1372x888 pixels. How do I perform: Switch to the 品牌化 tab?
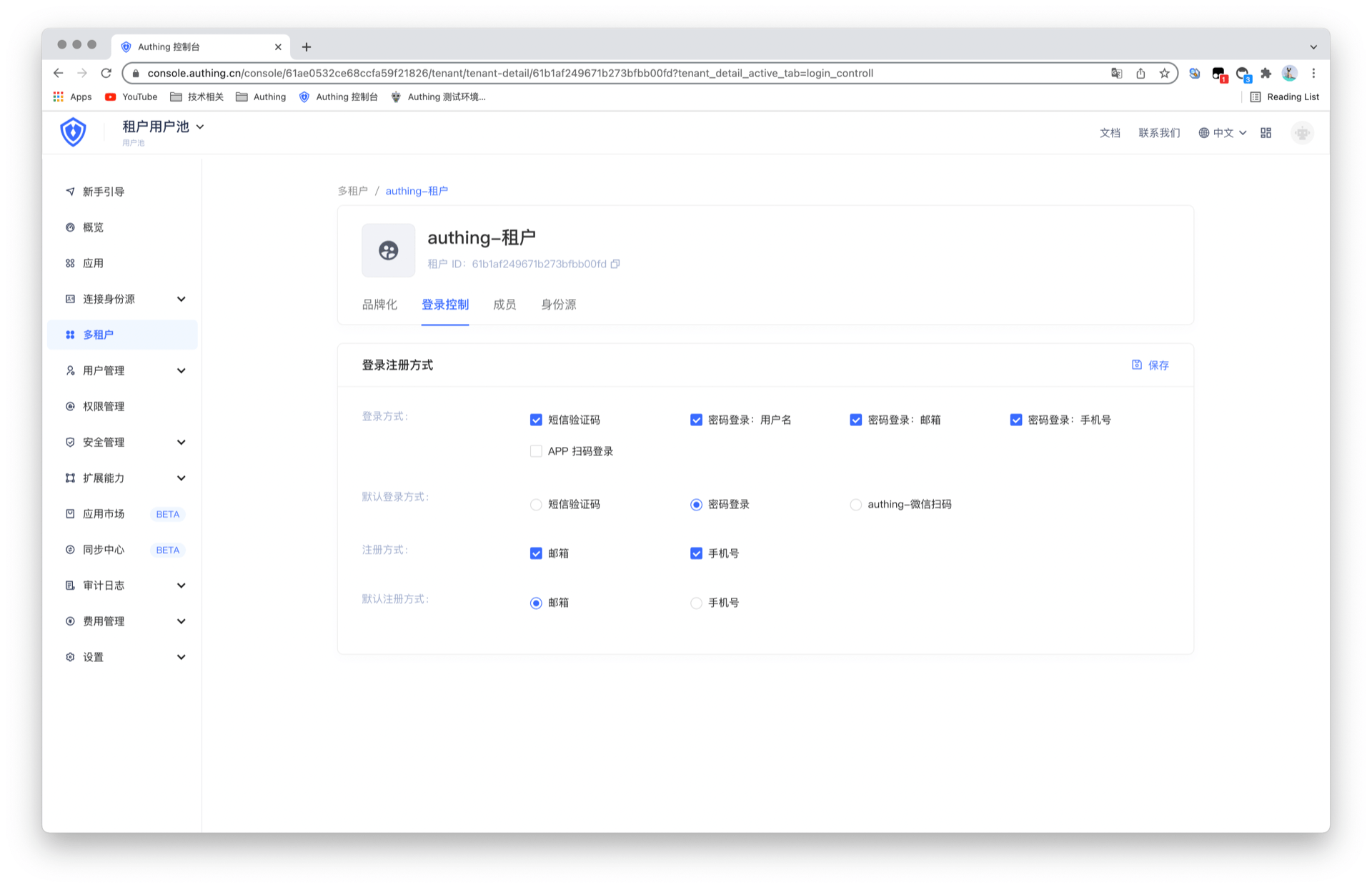379,305
